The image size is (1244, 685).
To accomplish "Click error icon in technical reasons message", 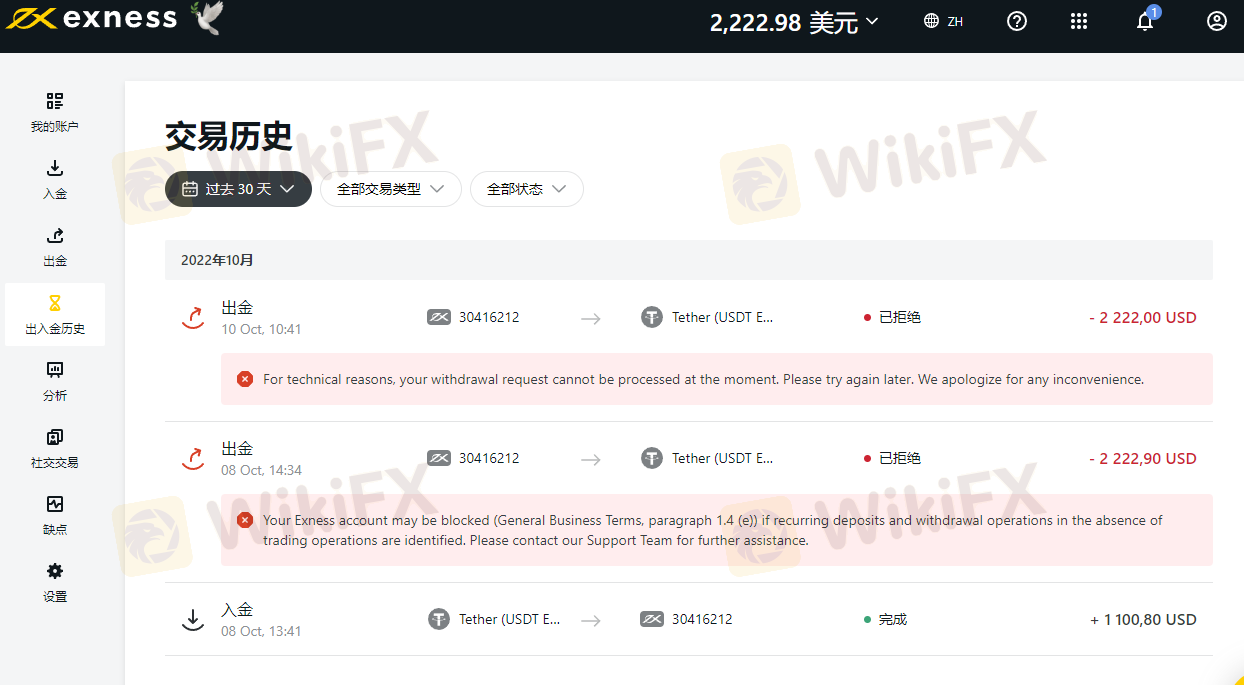I will coord(245,379).
